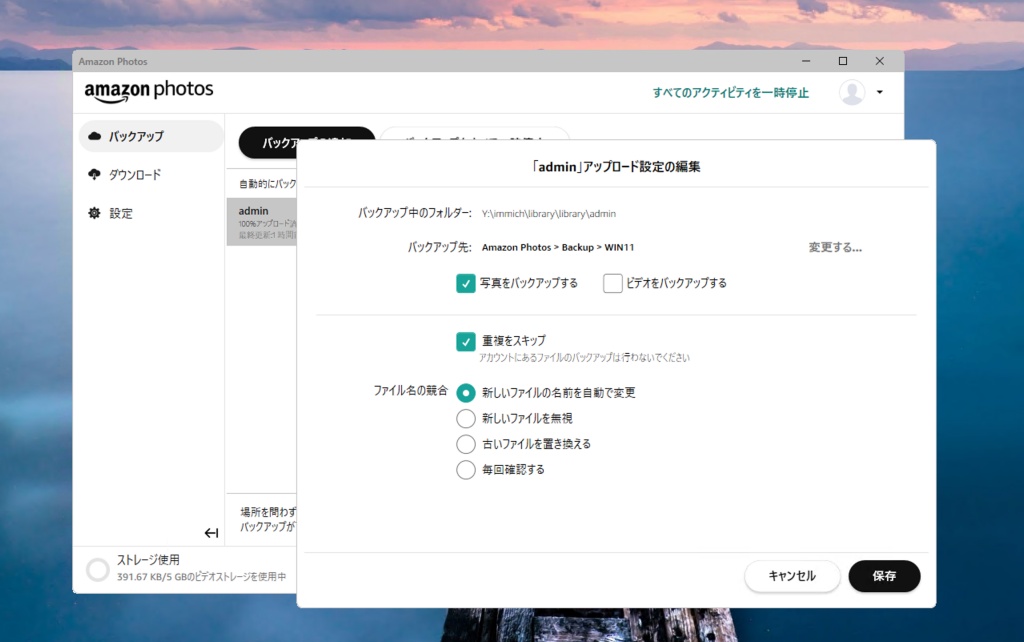Click the Amazon Photos logo
This screenshot has height=642, width=1024.
(149, 91)
